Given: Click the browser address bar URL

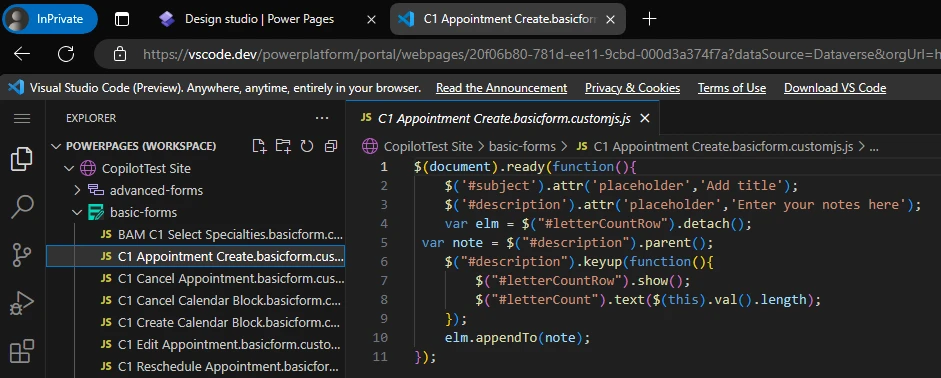Looking at the screenshot, I should 540,54.
